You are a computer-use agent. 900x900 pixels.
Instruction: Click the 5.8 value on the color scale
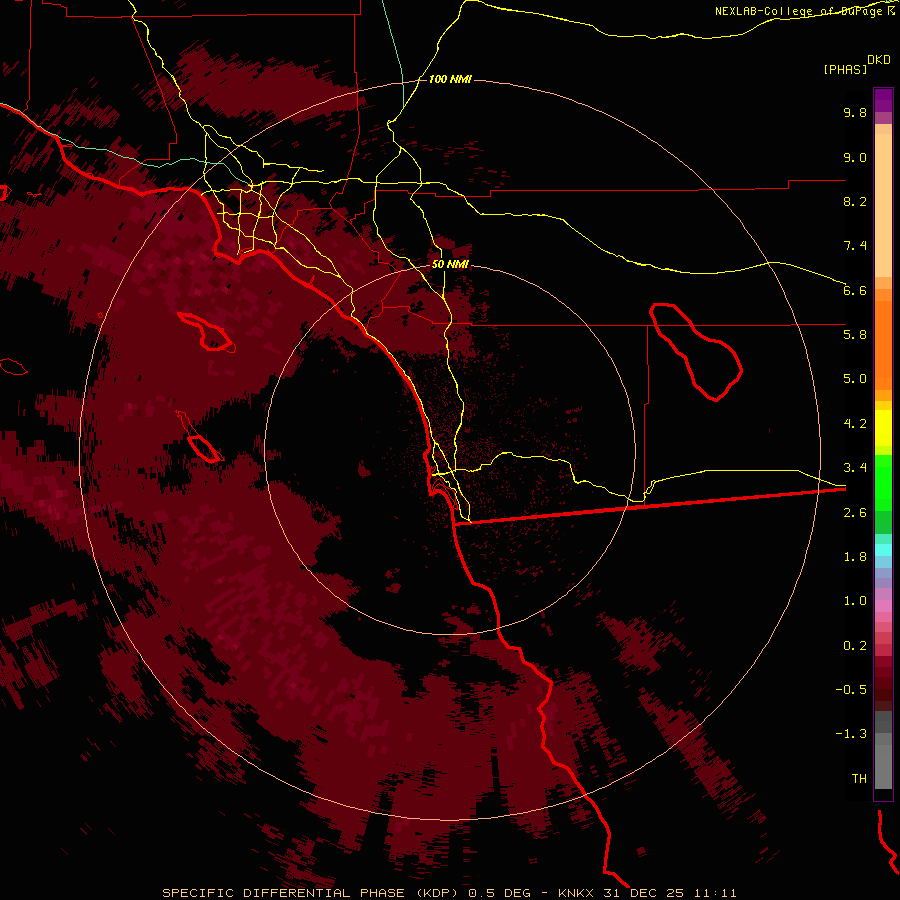855,335
